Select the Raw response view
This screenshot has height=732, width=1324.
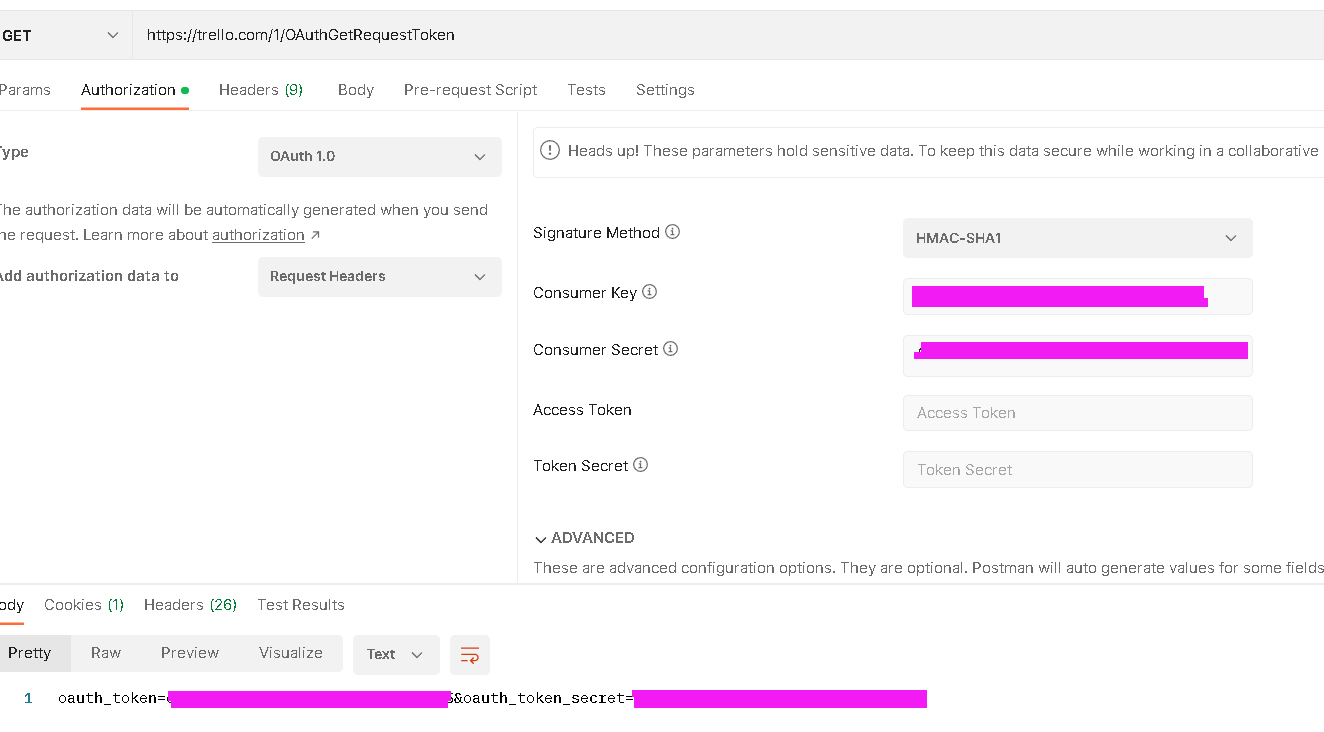point(106,653)
